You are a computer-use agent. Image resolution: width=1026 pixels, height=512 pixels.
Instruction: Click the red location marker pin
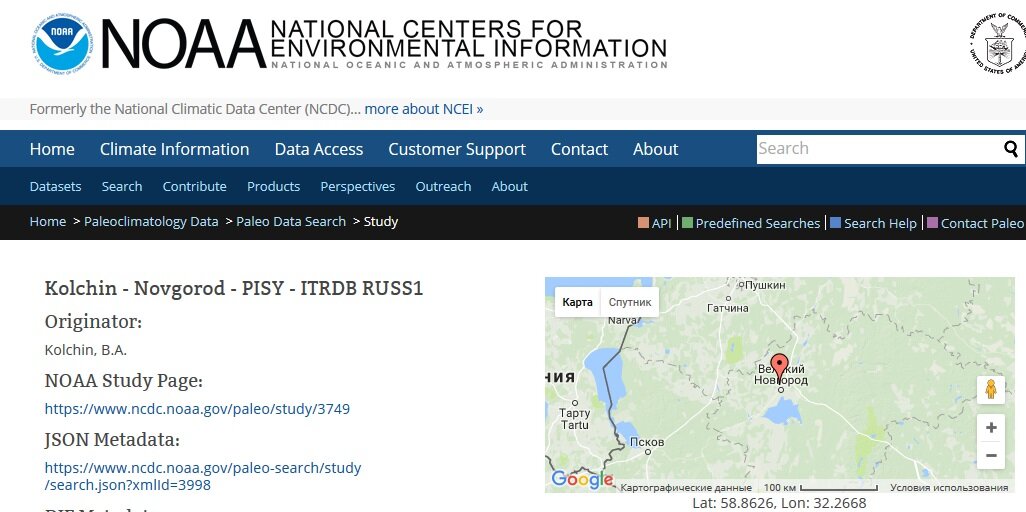pyautogui.click(x=779, y=369)
